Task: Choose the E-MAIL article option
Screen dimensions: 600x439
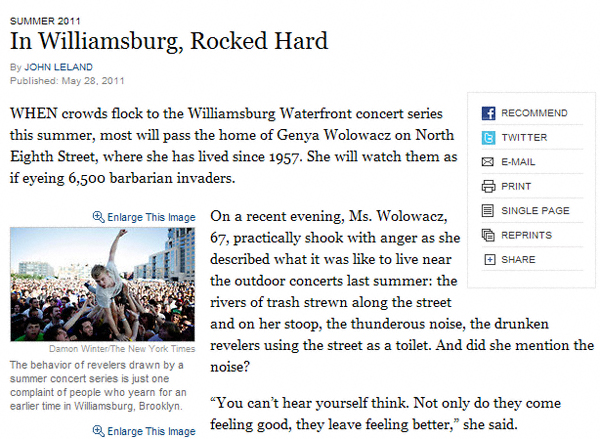Action: pos(520,162)
